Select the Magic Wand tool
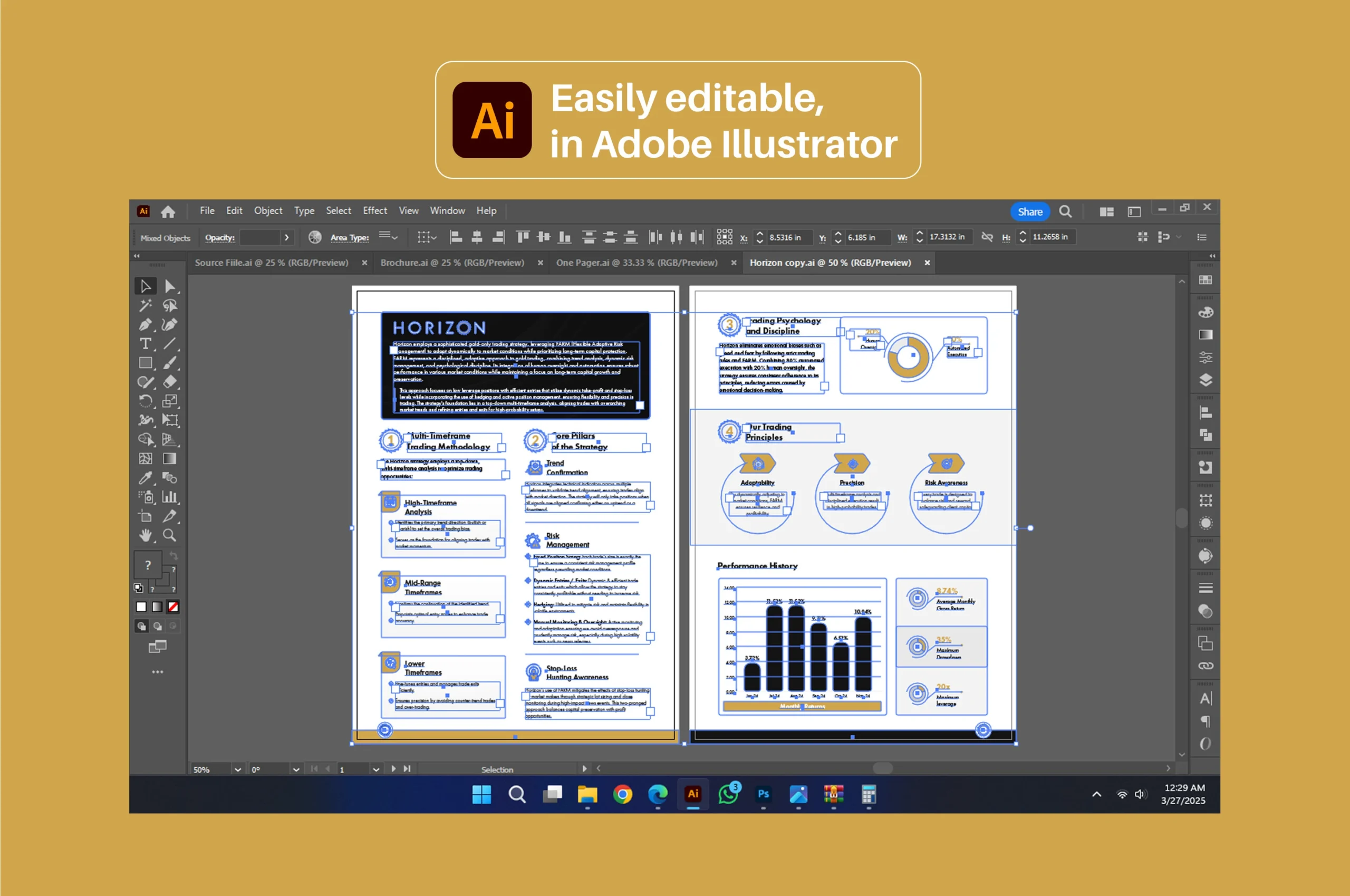 (x=145, y=305)
